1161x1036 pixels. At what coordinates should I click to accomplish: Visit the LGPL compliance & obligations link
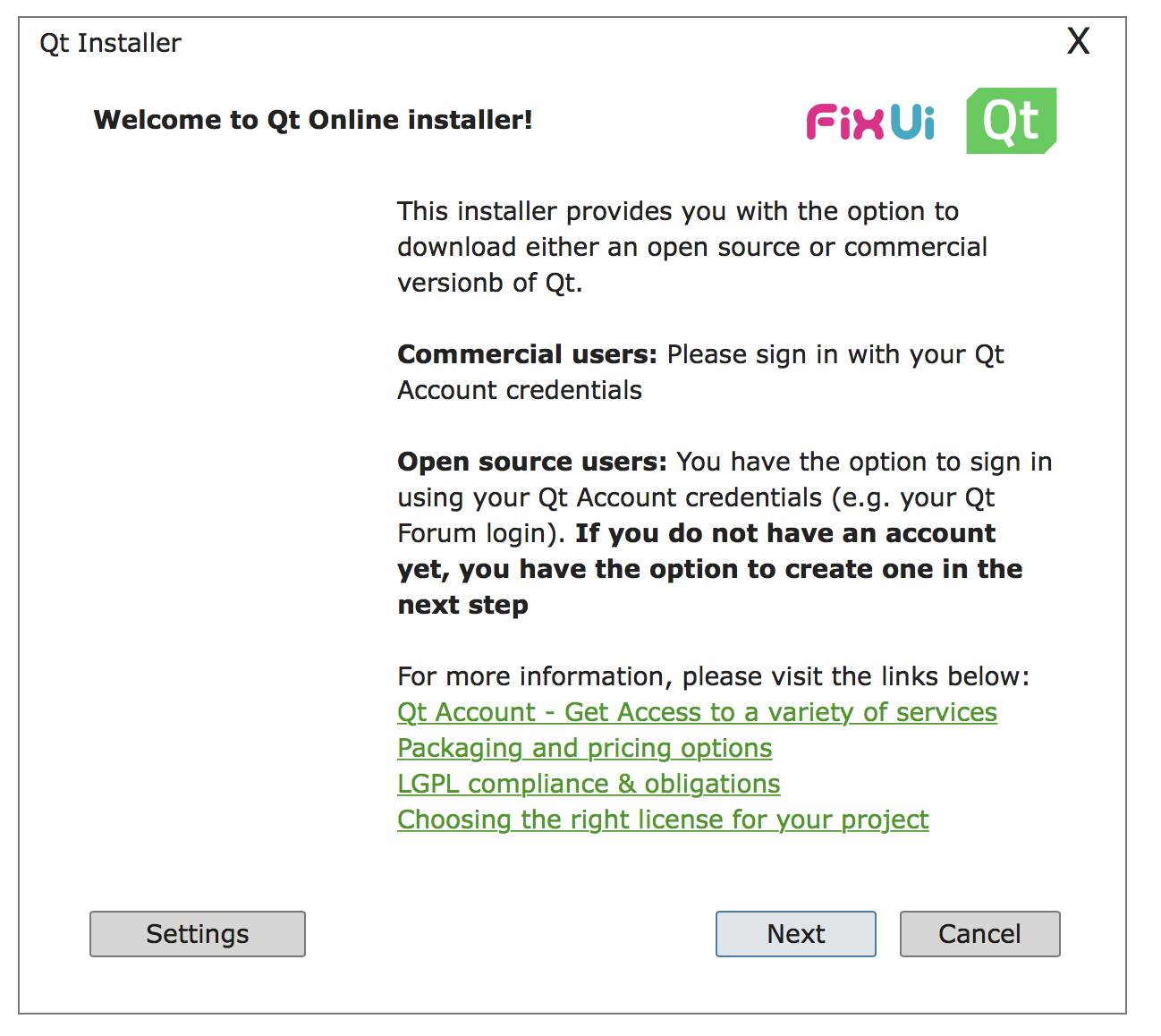[x=589, y=784]
